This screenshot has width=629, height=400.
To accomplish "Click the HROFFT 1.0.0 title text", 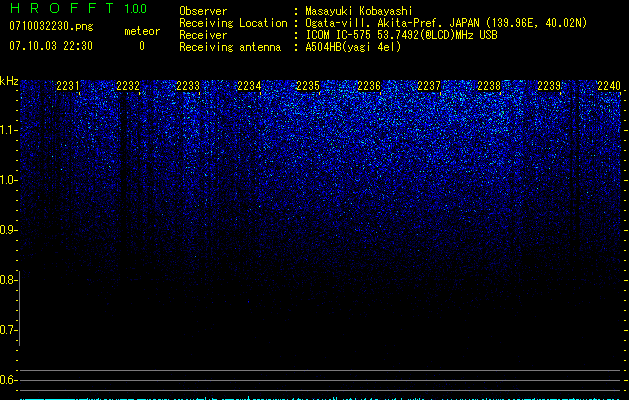I will tap(78, 8).
